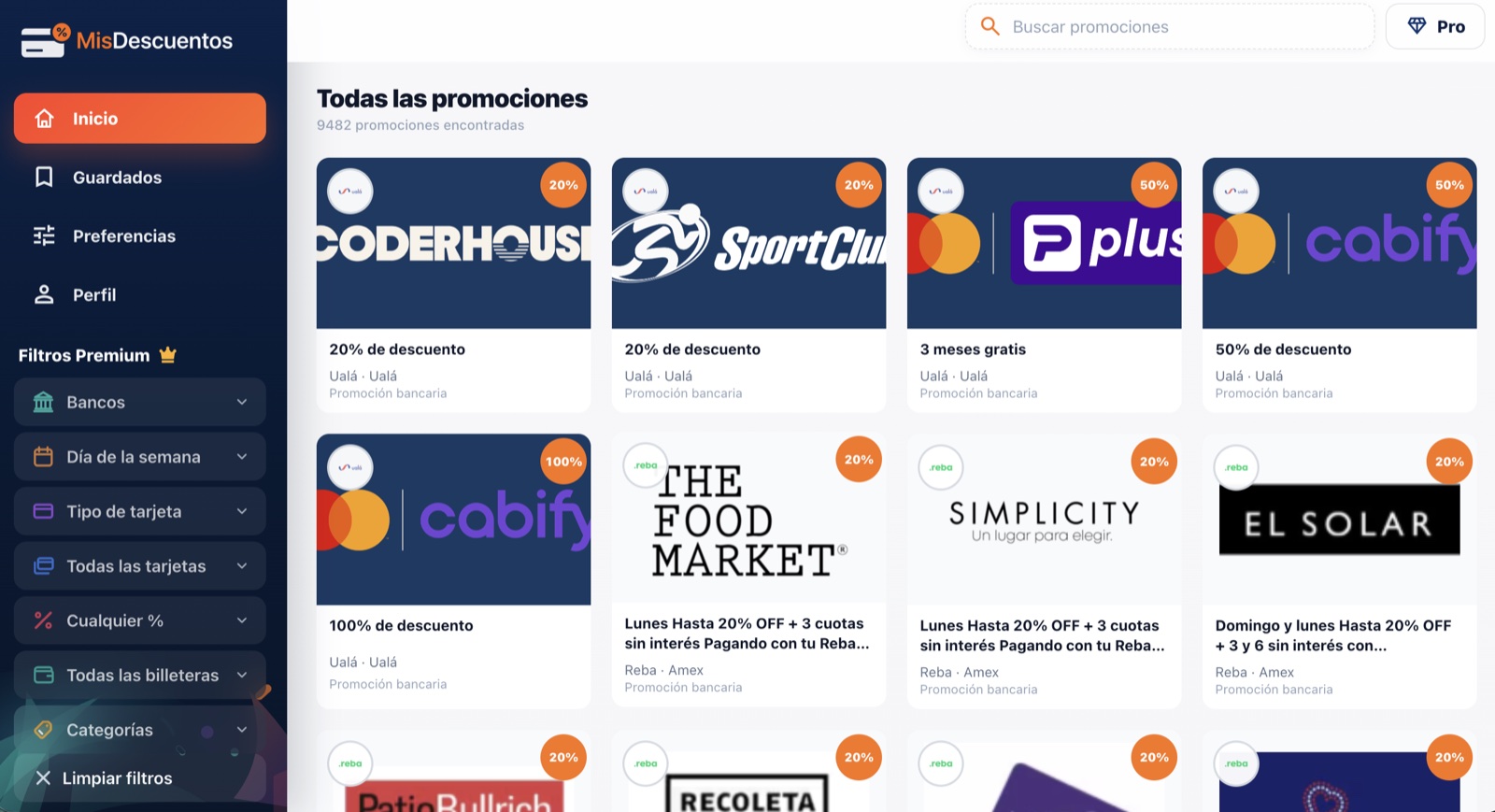The width and height of the screenshot is (1495, 812).
Task: Click the search magnifier icon
Action: (x=990, y=26)
